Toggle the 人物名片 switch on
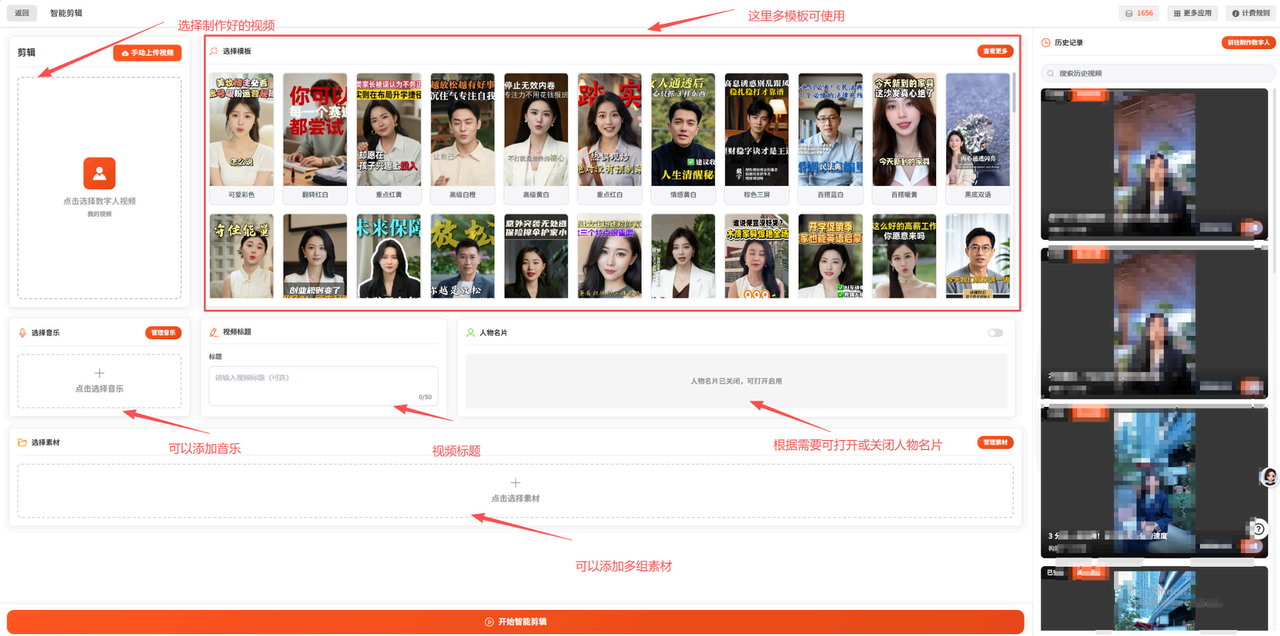Screen dimensions: 1280x636 (x=995, y=333)
